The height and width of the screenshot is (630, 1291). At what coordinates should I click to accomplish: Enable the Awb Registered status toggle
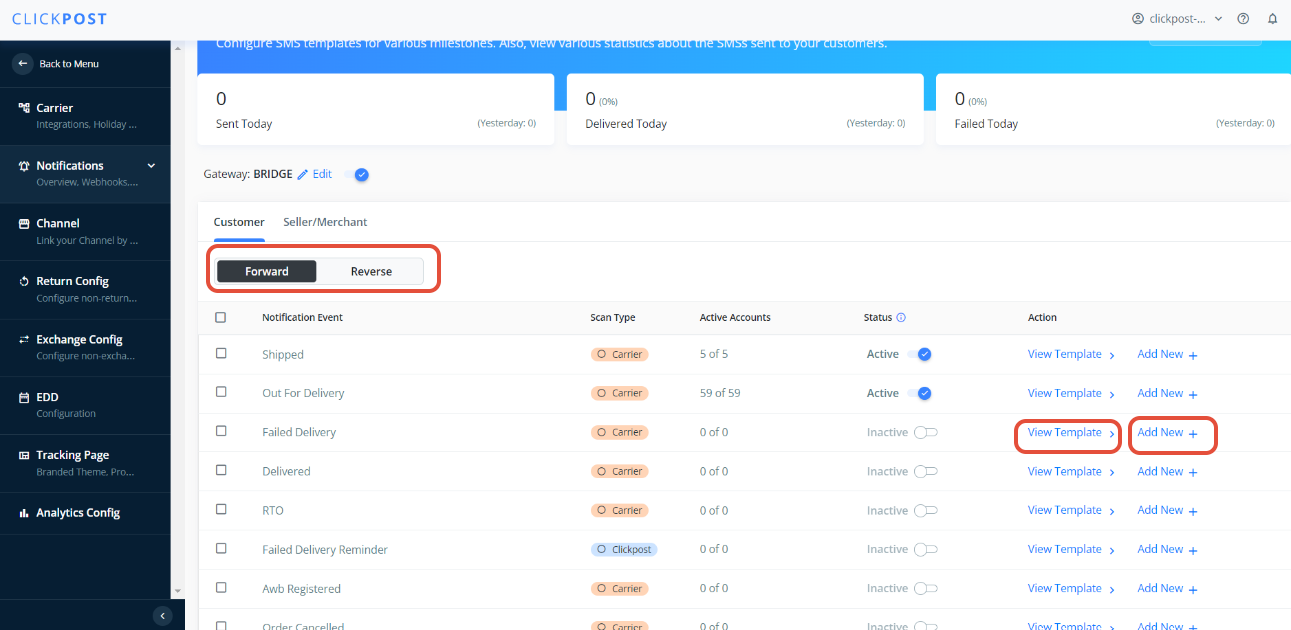click(926, 588)
